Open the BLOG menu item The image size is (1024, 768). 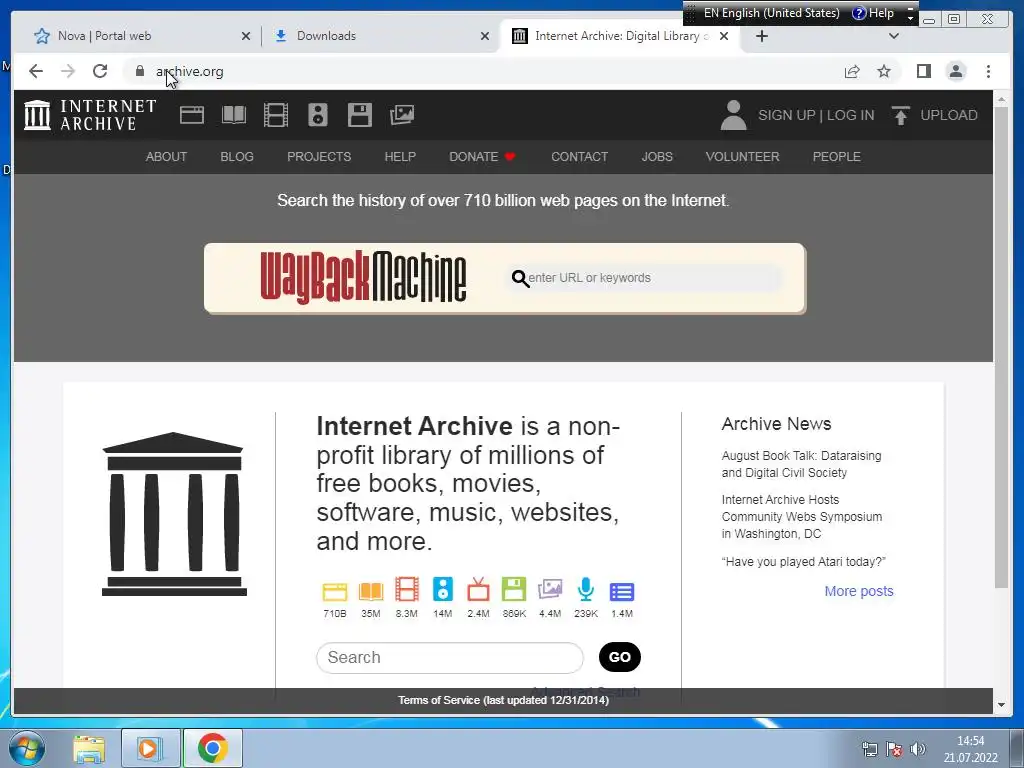click(237, 157)
